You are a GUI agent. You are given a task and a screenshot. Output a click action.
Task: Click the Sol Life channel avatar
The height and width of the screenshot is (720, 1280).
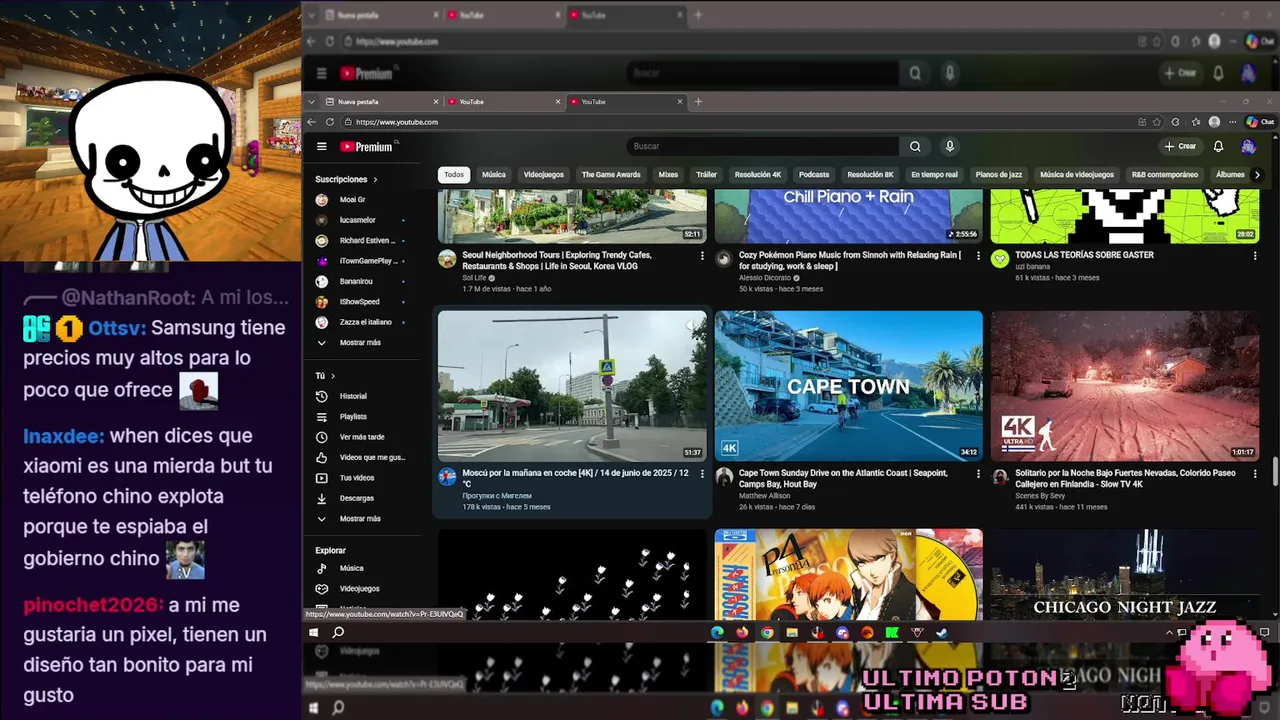[x=447, y=259]
